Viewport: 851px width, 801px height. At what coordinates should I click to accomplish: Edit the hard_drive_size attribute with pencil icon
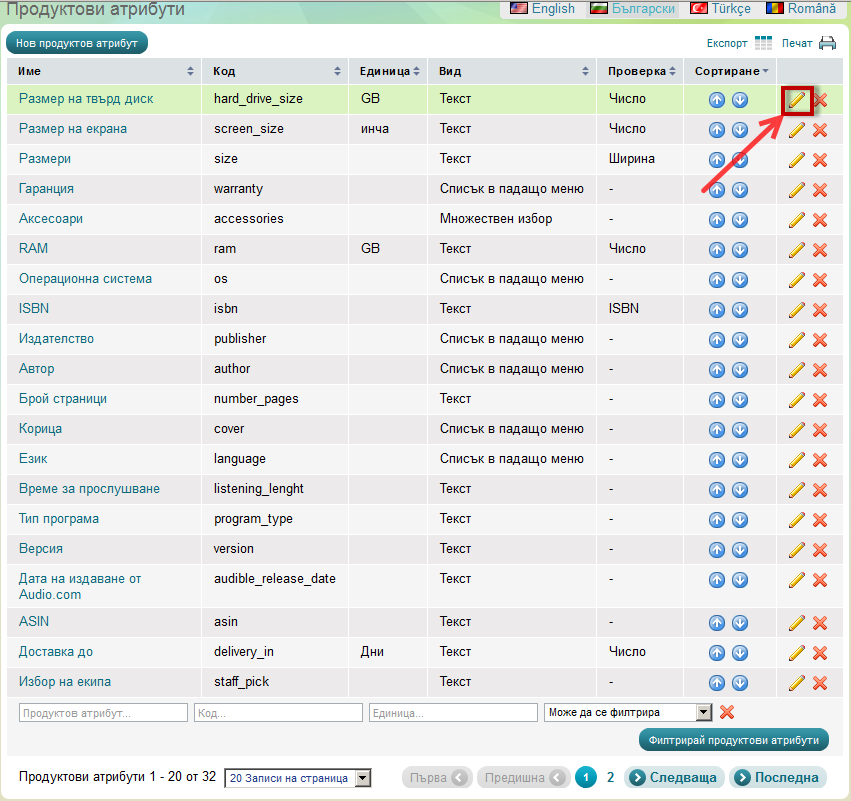[796, 100]
